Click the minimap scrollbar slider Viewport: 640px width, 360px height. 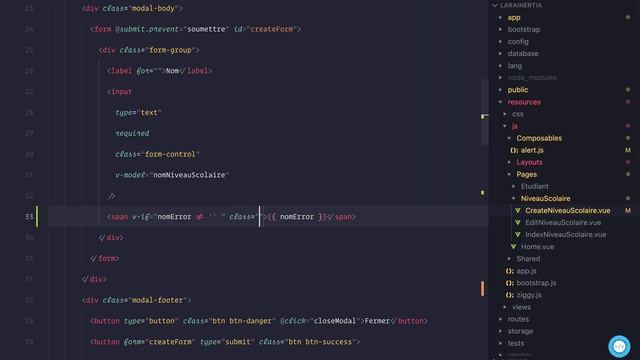click(484, 112)
